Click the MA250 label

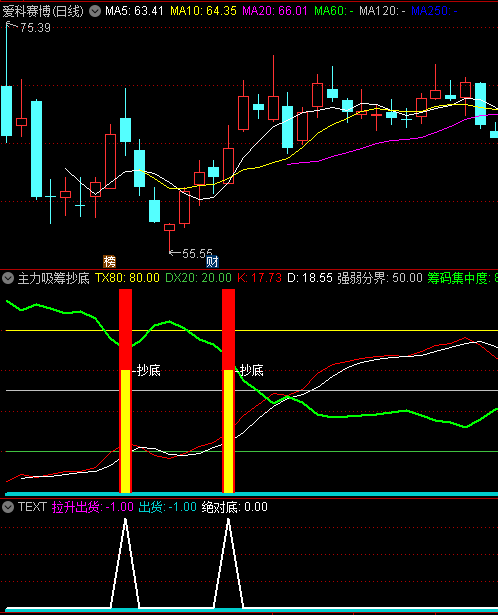434,11
